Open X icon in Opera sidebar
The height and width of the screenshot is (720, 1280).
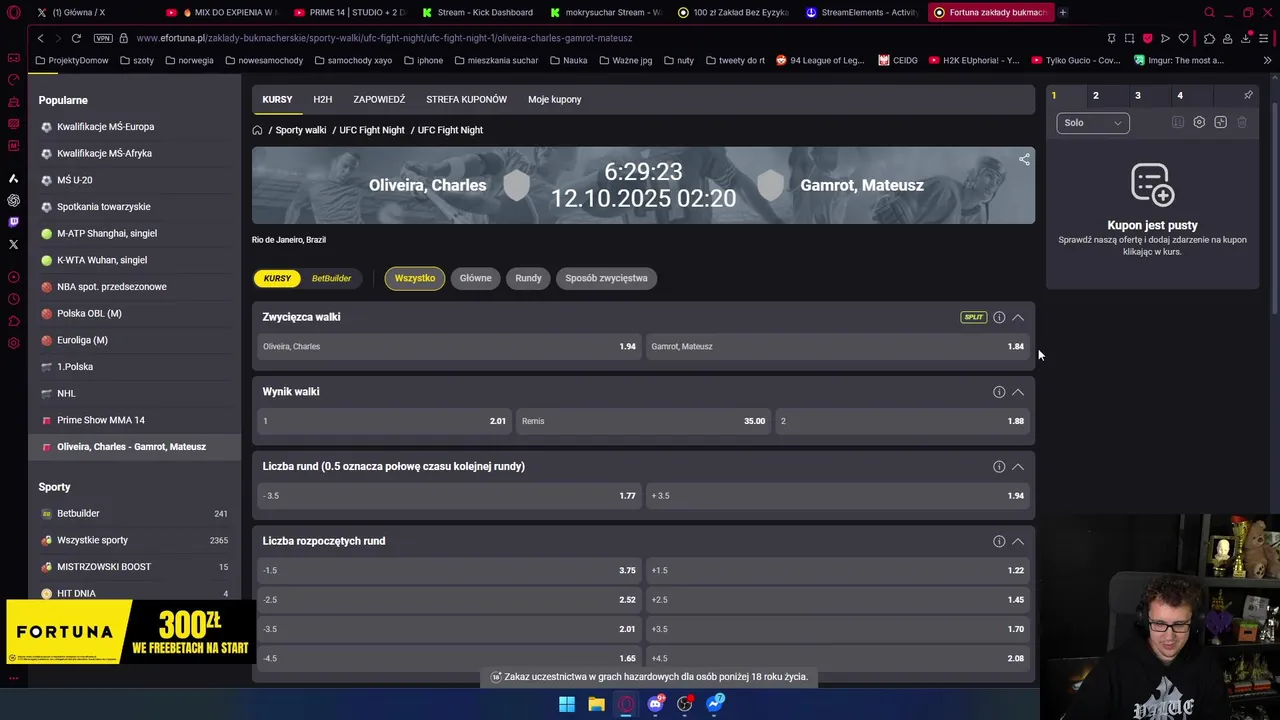[x=13, y=244]
